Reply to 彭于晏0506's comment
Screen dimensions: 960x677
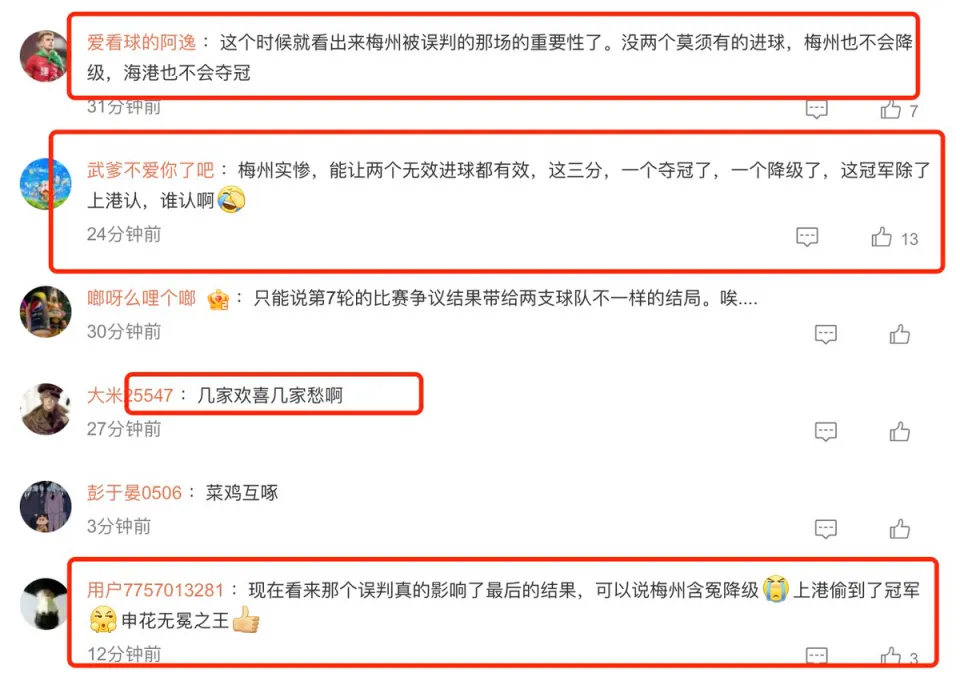[825, 529]
